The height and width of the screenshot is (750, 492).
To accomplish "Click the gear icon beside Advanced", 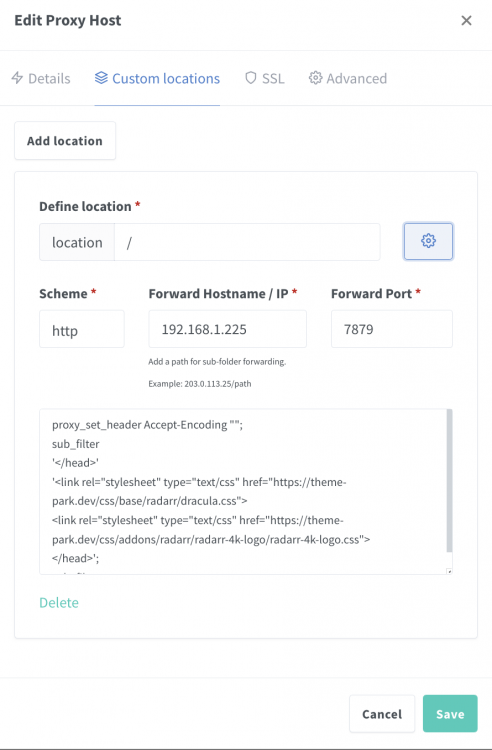I will pyautogui.click(x=315, y=78).
